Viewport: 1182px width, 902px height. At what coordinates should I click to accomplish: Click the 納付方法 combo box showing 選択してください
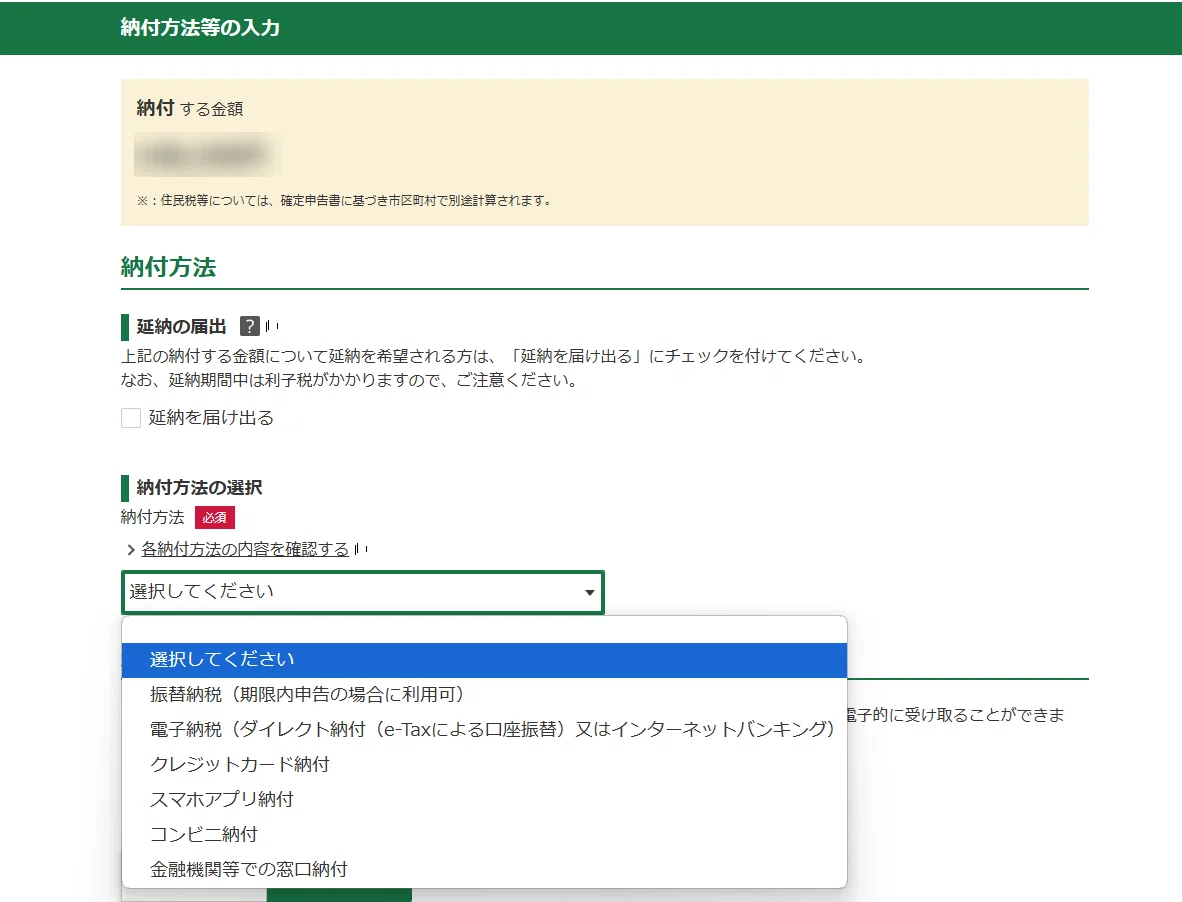click(363, 592)
